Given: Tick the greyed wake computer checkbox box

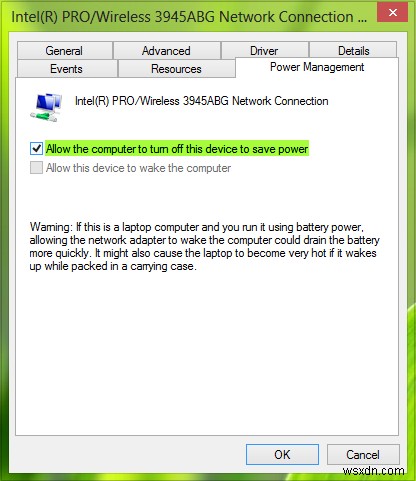Looking at the screenshot, I should 36,168.
